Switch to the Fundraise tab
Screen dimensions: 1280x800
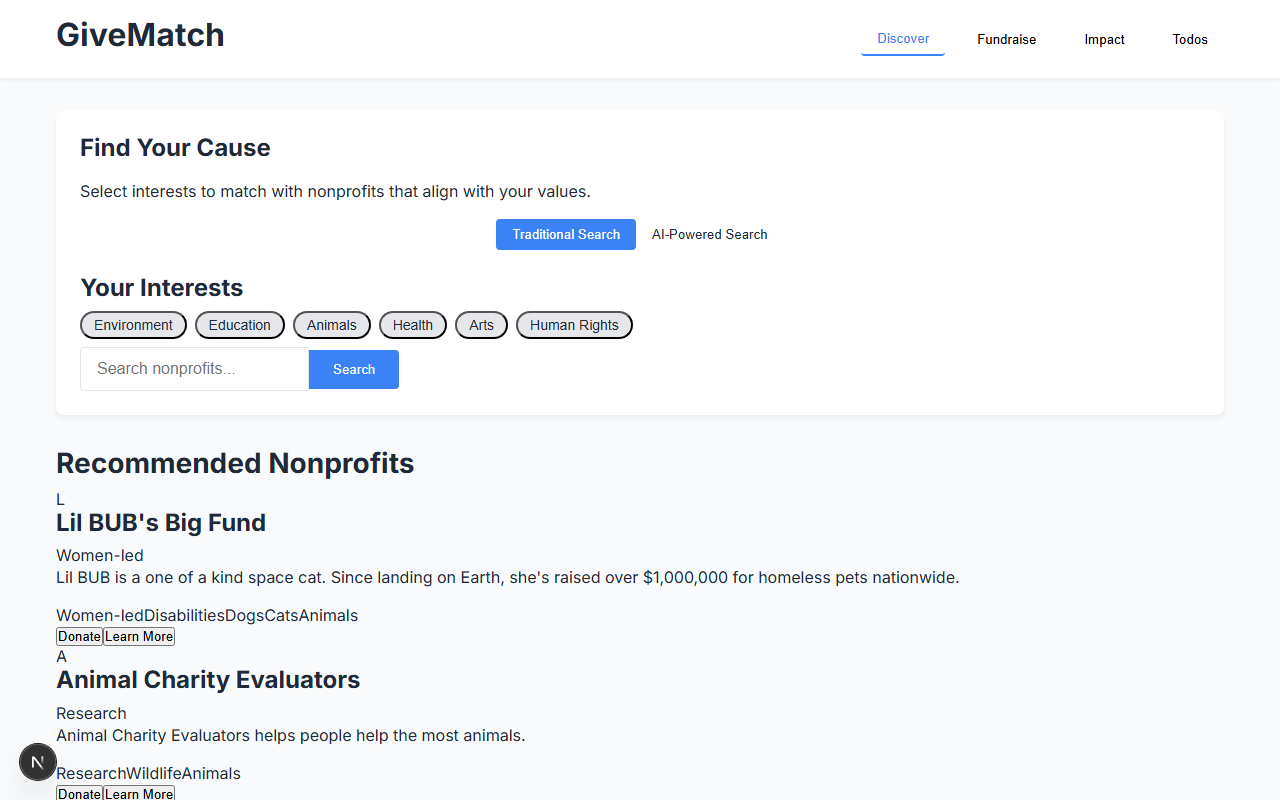point(1006,39)
